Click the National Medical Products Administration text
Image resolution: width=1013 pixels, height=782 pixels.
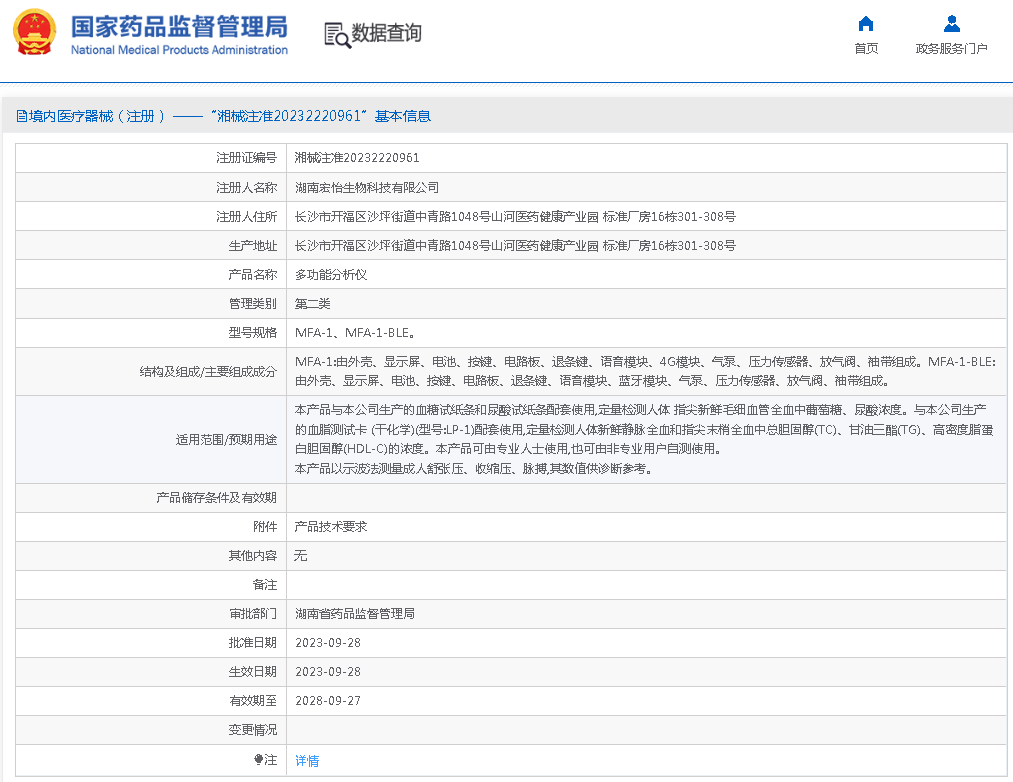[179, 51]
